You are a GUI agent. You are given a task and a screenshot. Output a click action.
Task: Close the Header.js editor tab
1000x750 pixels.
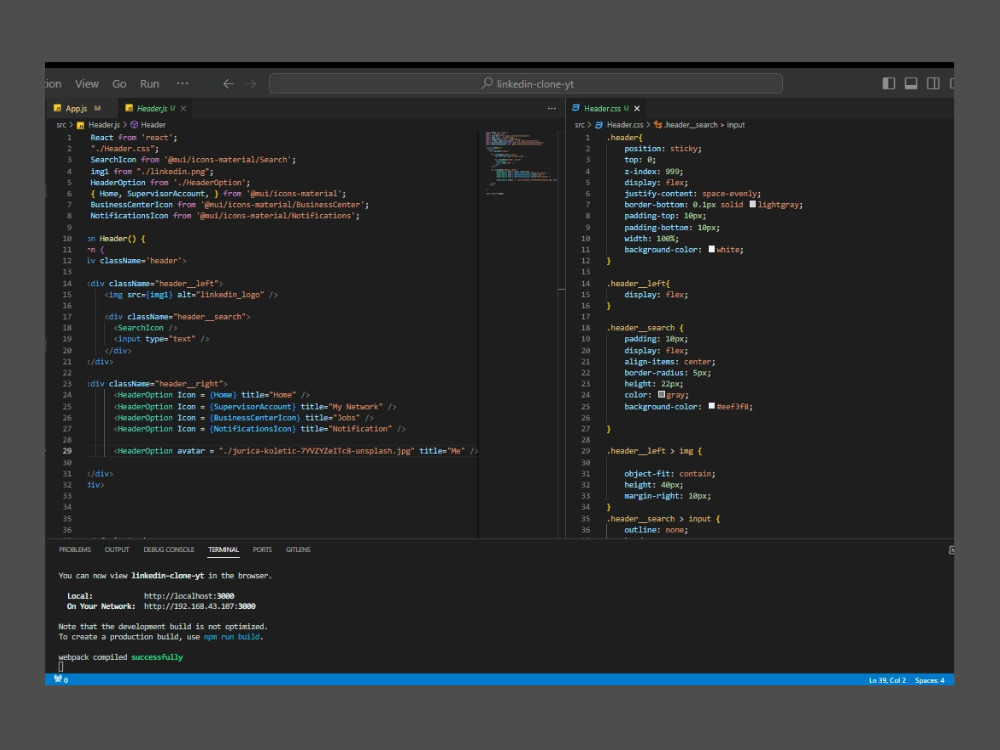(x=184, y=108)
